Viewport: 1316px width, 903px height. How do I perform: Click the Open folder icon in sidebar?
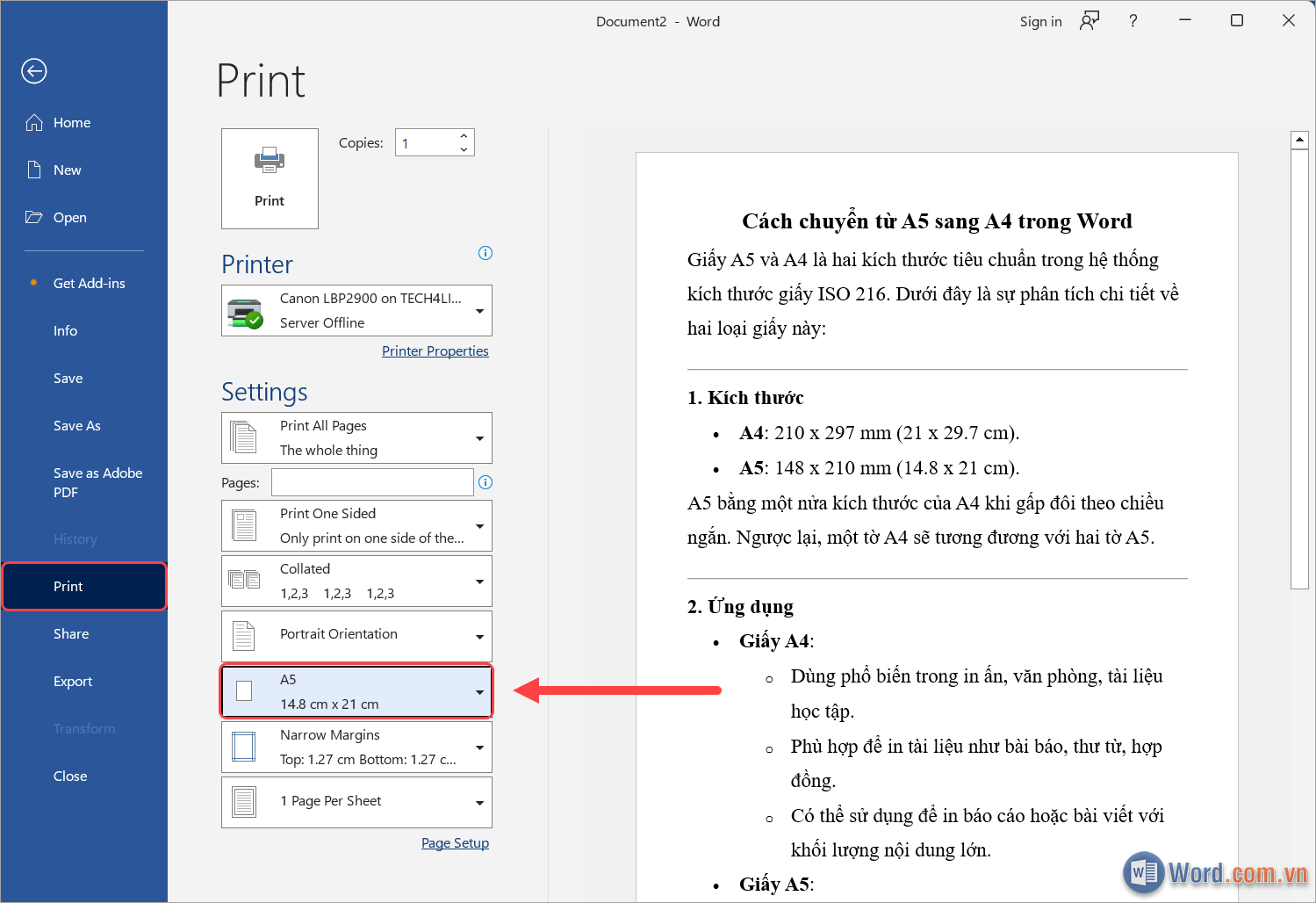(x=34, y=218)
